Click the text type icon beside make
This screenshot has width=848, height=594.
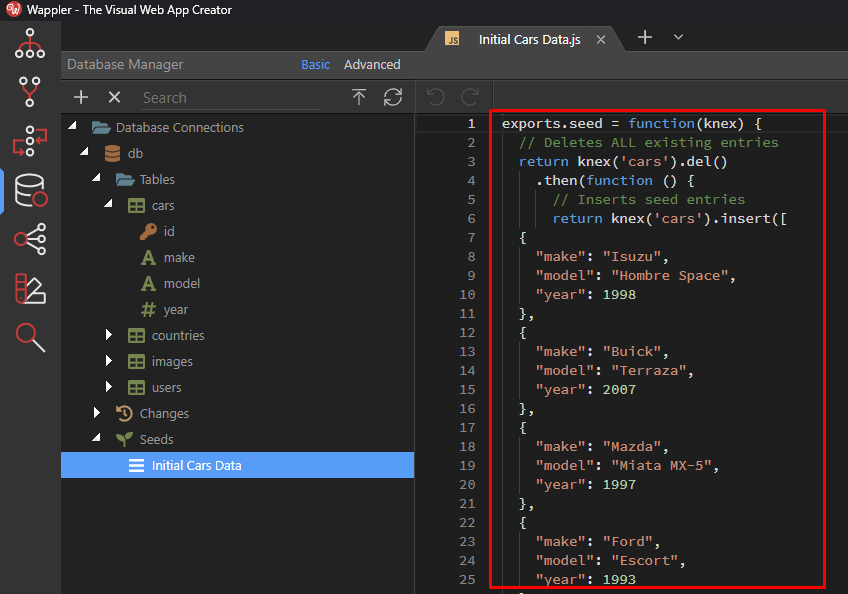(x=148, y=258)
